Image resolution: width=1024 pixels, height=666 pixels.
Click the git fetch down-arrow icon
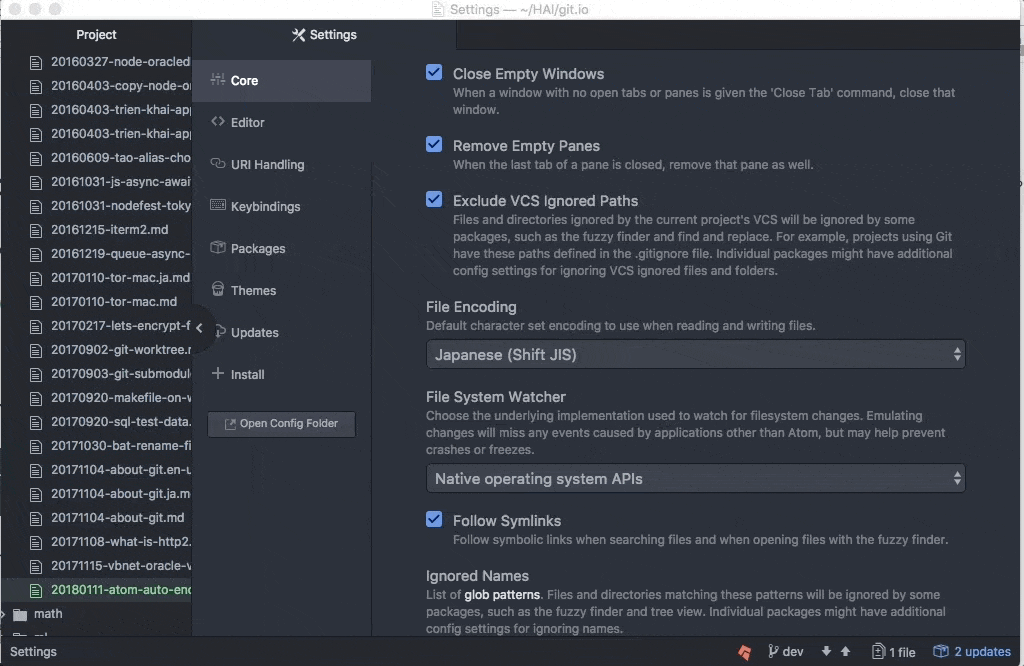pyautogui.click(x=826, y=651)
